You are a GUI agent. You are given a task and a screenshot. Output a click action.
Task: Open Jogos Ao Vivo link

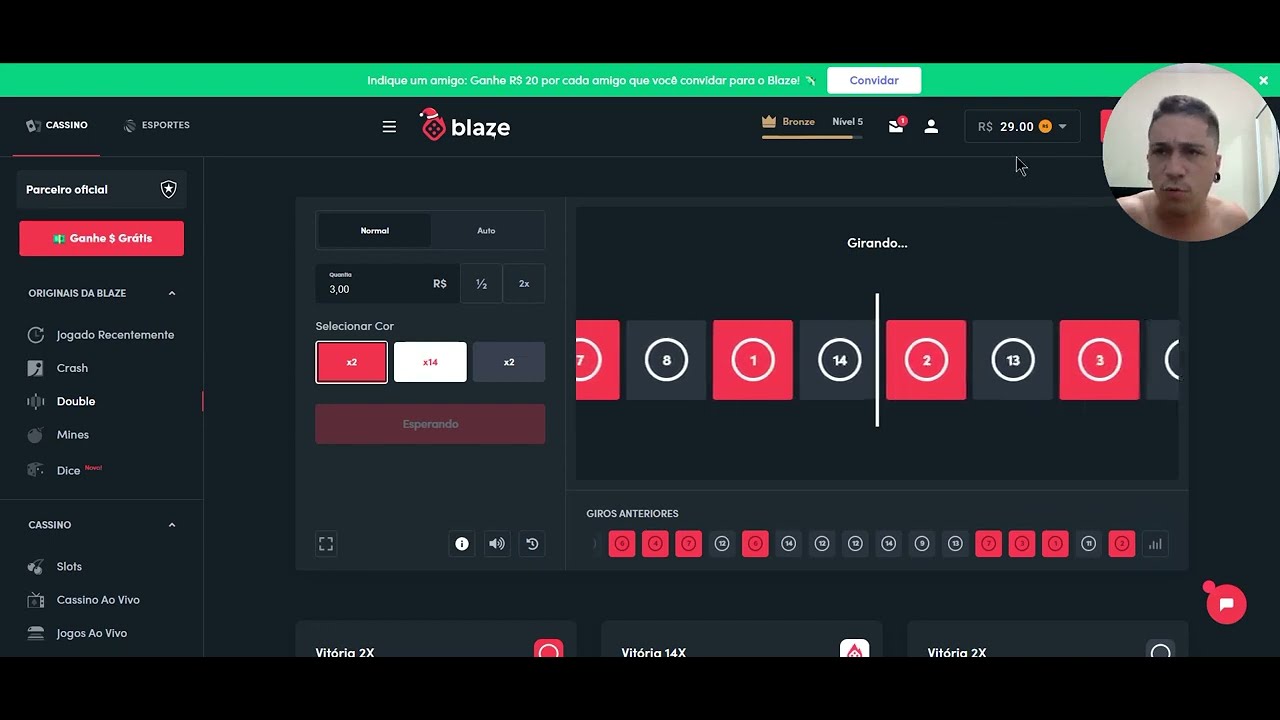click(x=92, y=633)
